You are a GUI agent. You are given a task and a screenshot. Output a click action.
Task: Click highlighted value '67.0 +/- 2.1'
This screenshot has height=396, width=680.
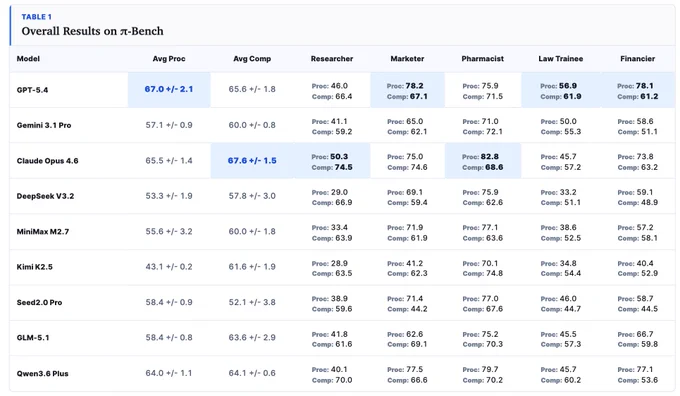tap(169, 89)
